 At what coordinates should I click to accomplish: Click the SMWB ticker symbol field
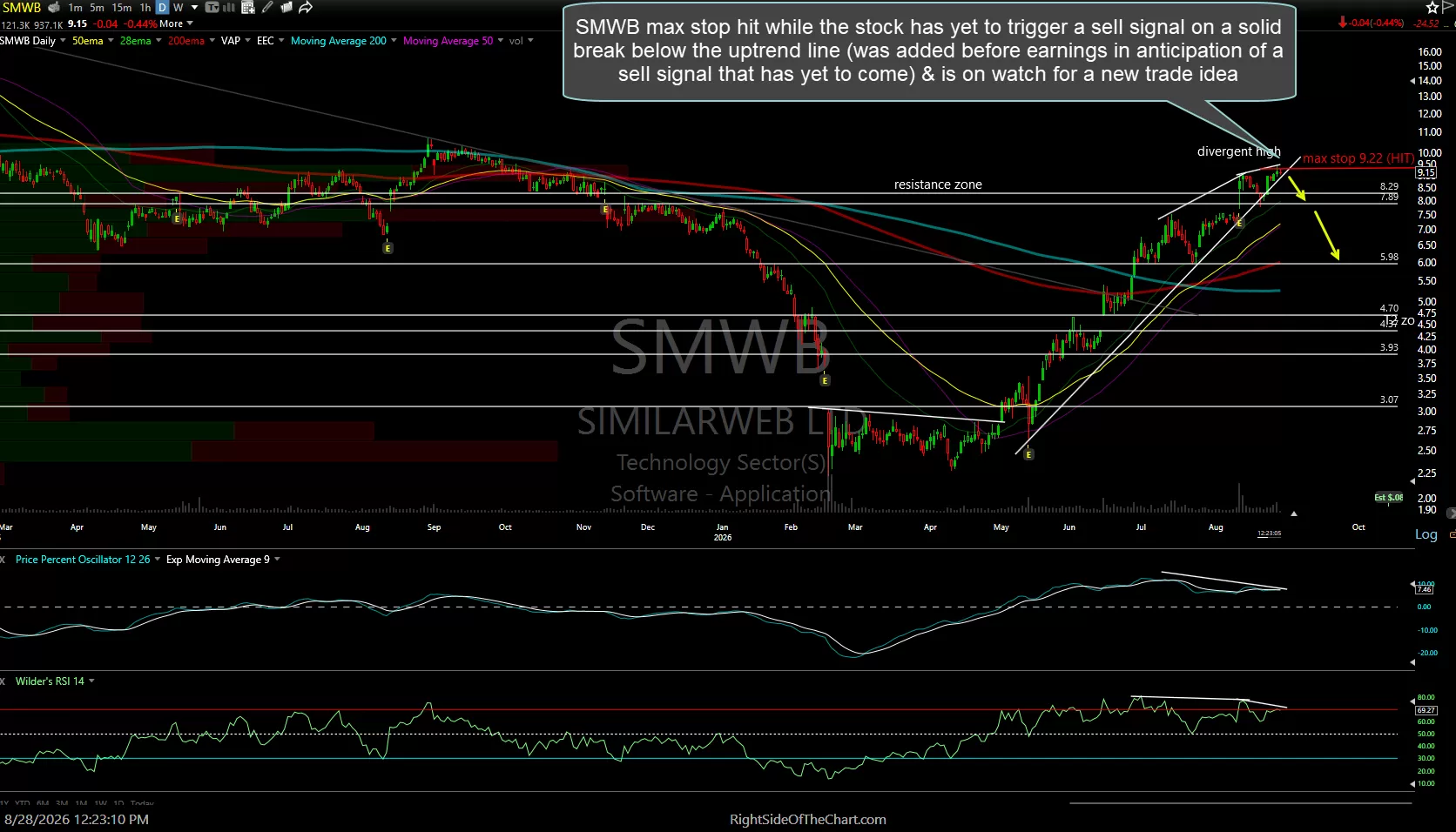tap(21, 7)
